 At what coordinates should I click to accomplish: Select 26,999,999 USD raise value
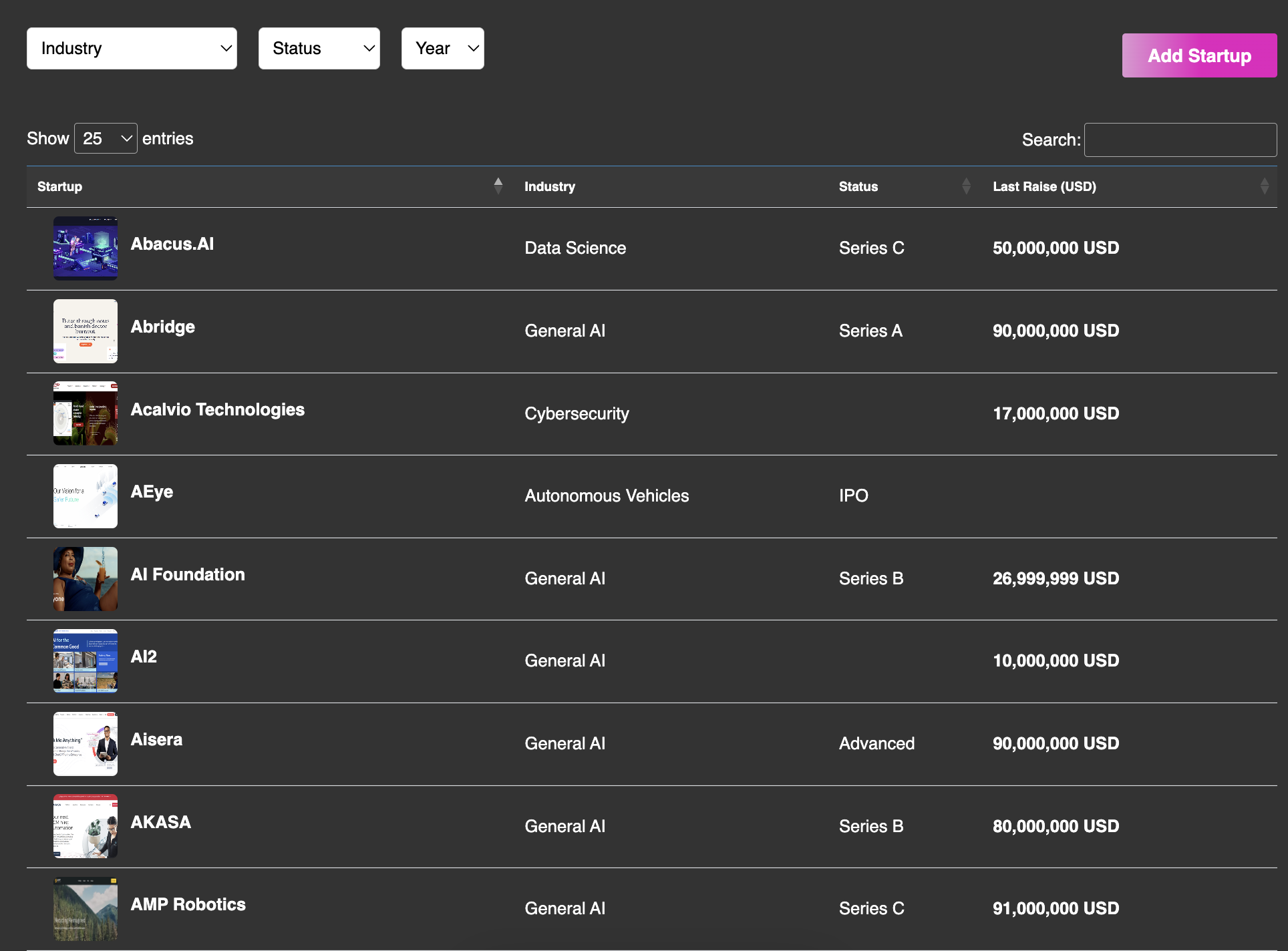pos(1056,578)
